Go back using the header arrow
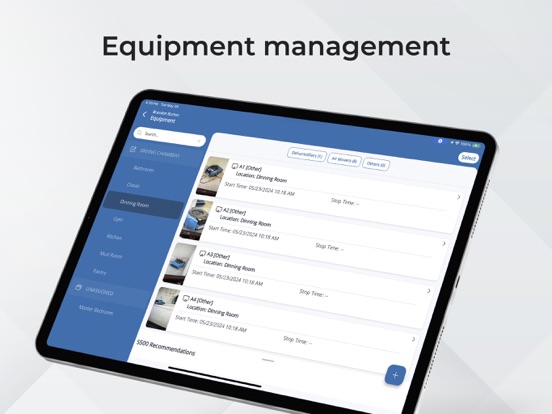Image resolution: width=552 pixels, height=414 pixels. 144,114
